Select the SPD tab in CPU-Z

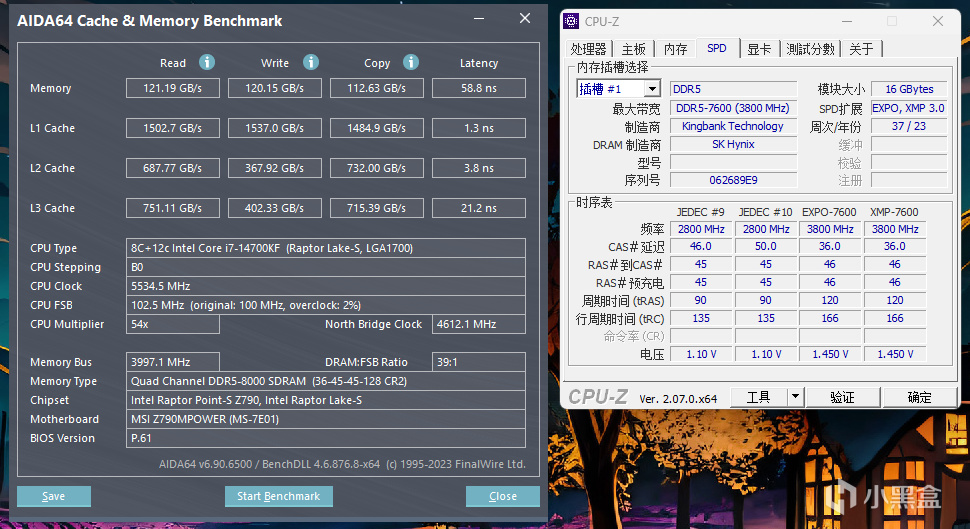coord(717,48)
